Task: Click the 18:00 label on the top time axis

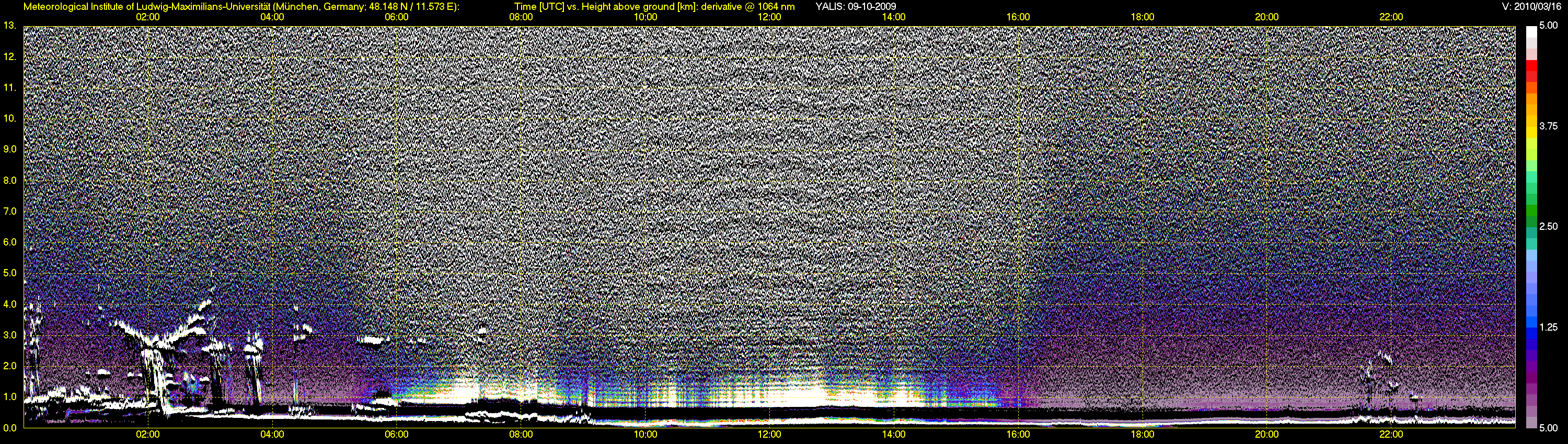Action: (x=1143, y=17)
